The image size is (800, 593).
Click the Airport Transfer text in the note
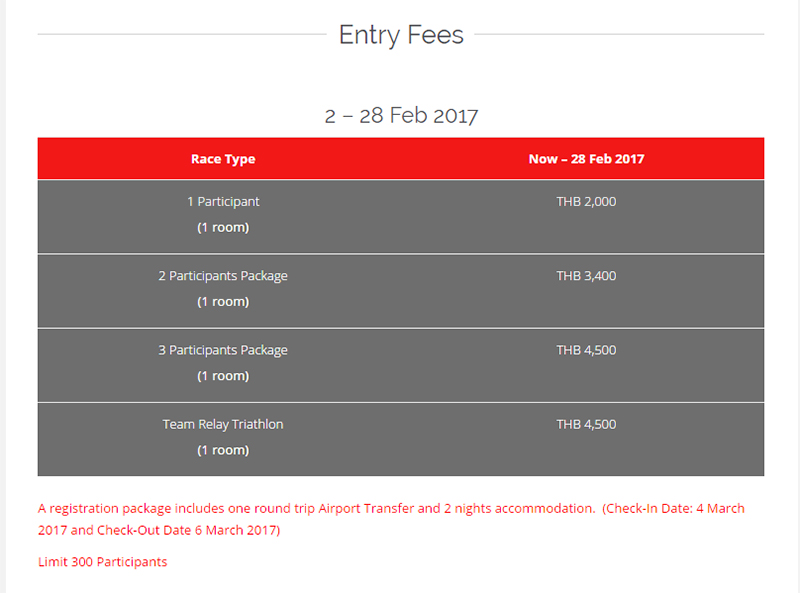pos(366,509)
